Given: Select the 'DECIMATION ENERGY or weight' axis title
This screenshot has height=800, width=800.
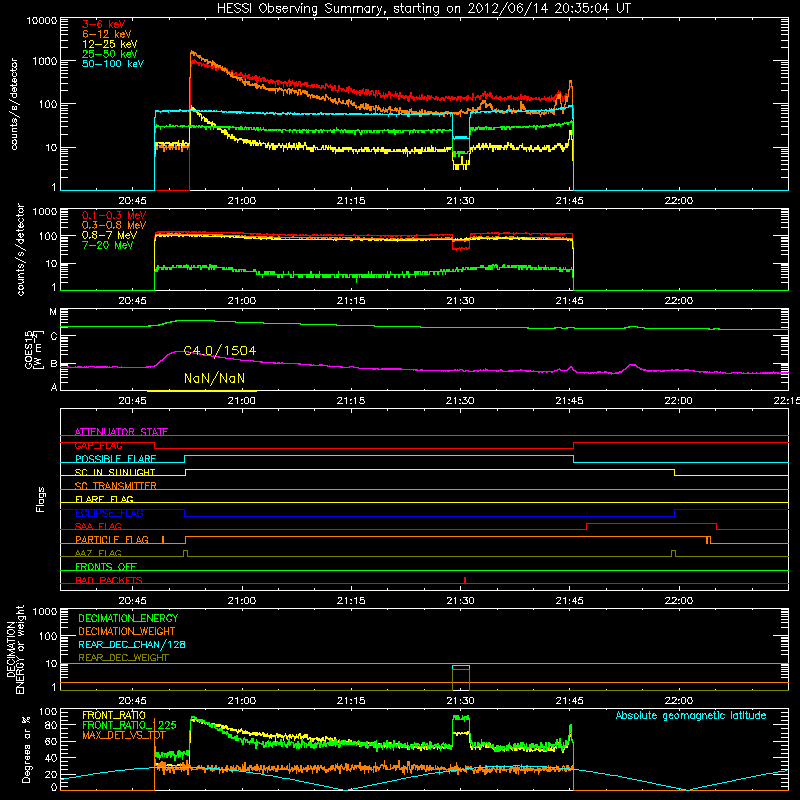Looking at the screenshot, I should coord(15,649).
